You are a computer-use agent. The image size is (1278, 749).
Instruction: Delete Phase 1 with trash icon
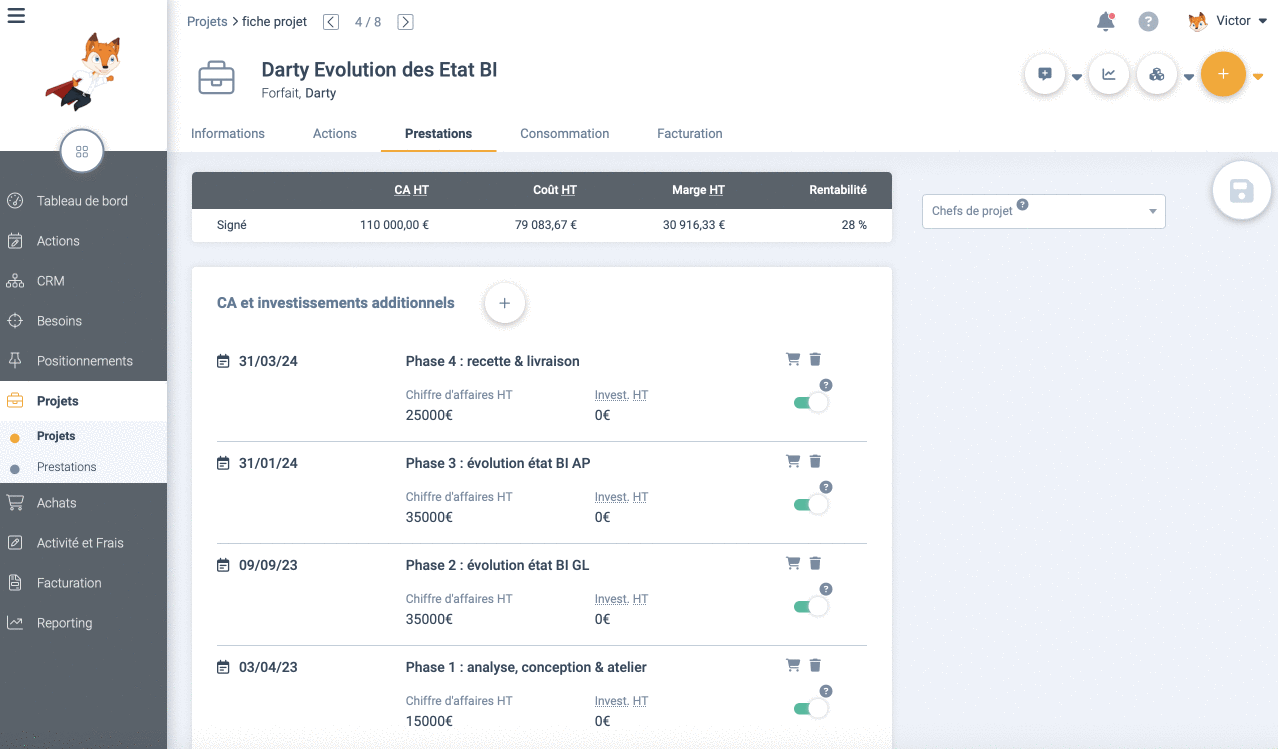tap(815, 665)
